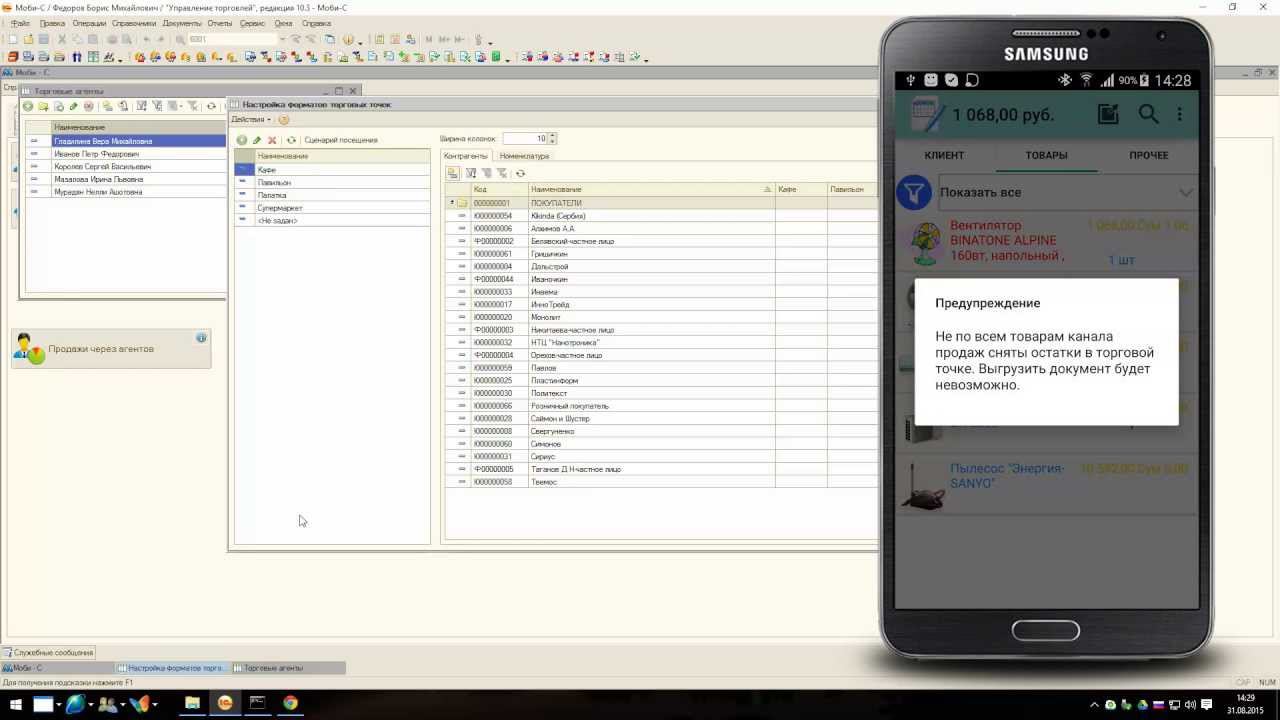Open the Файл menu
The width and height of the screenshot is (1280, 720).
pos(20,23)
